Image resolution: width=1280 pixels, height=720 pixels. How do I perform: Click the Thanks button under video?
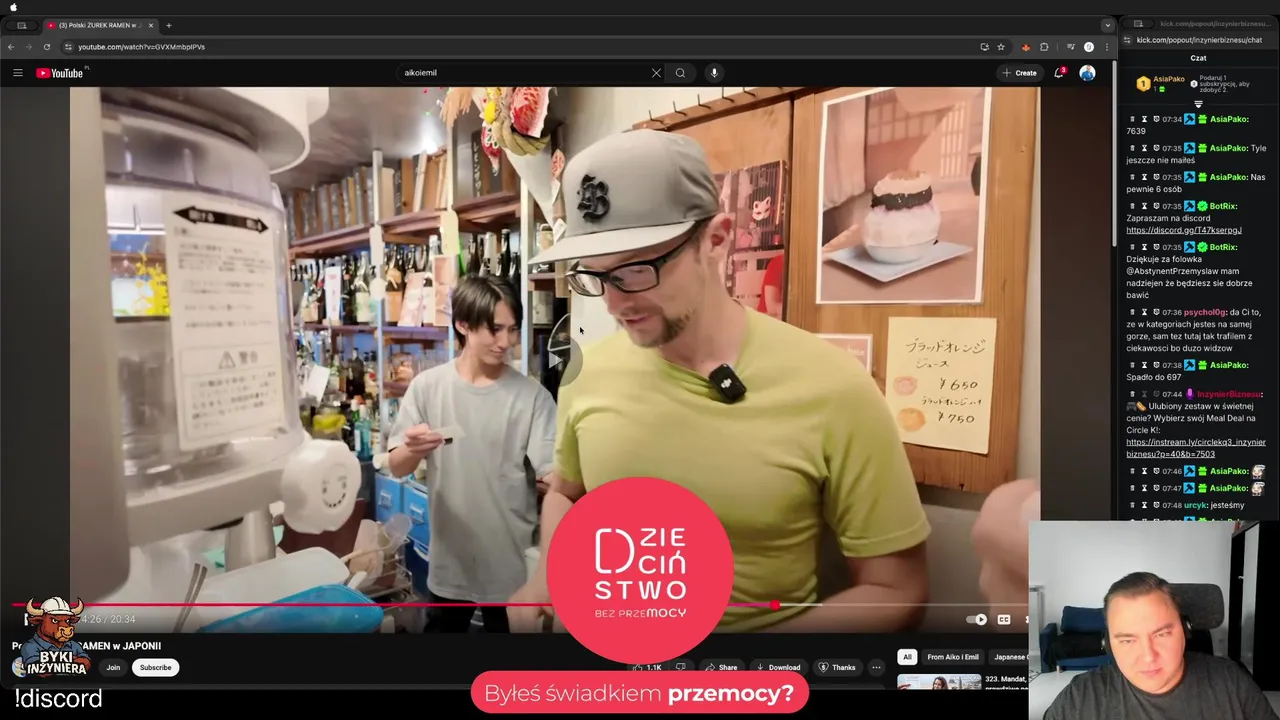[x=837, y=667]
